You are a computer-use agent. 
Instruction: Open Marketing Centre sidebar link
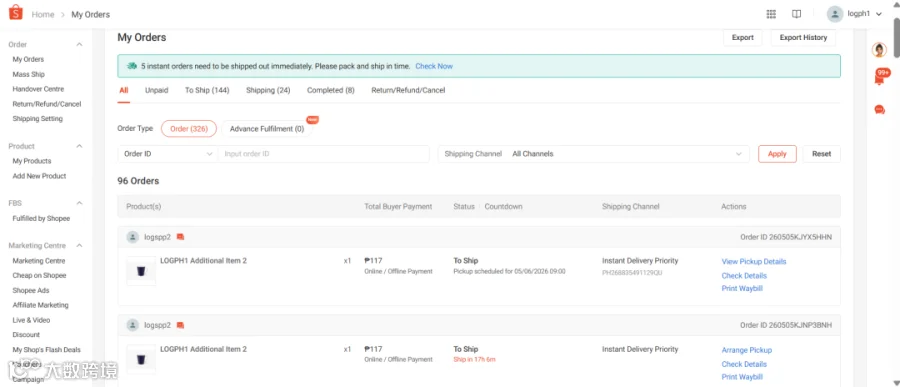39,261
